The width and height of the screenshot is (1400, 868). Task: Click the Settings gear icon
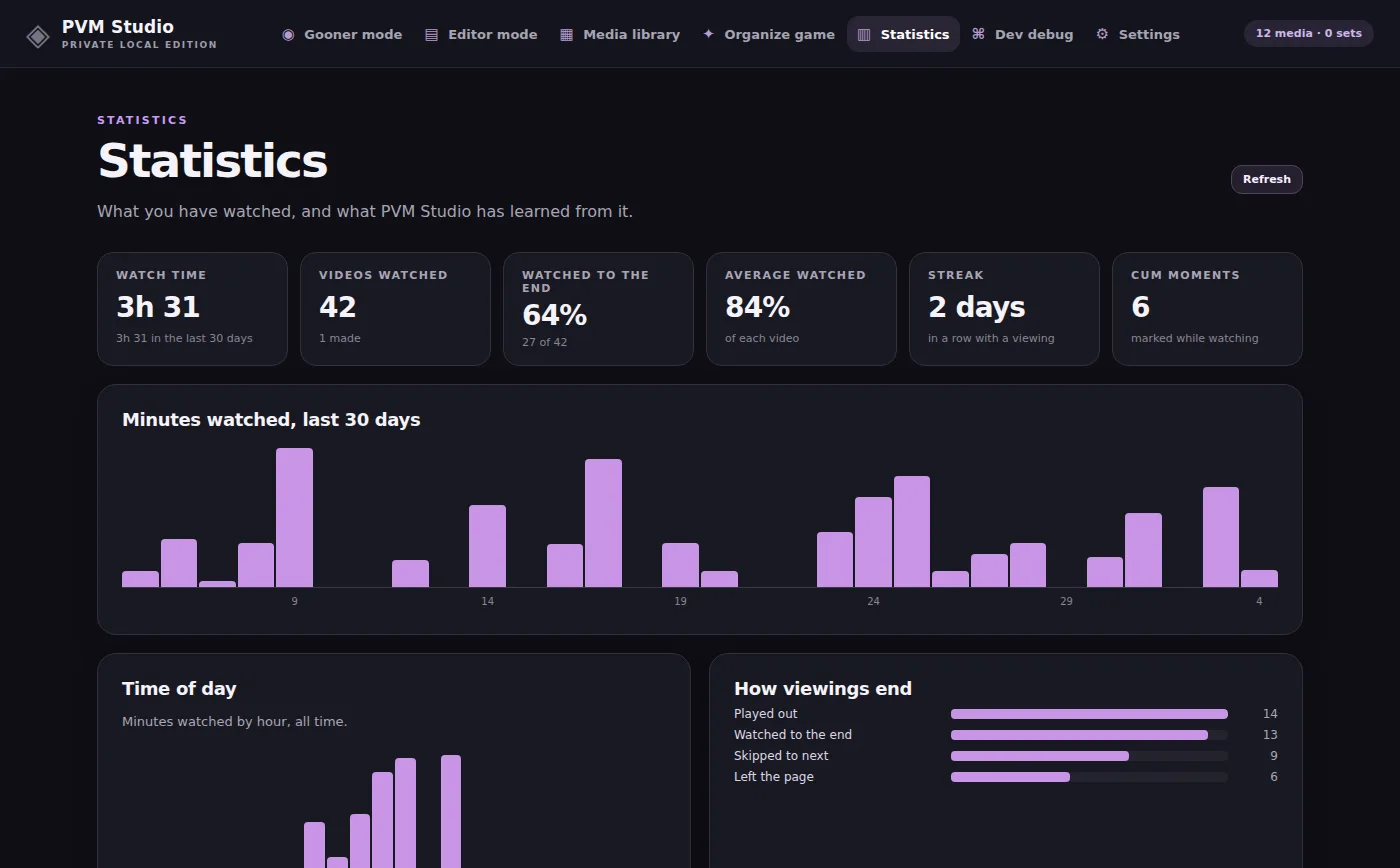(1102, 34)
